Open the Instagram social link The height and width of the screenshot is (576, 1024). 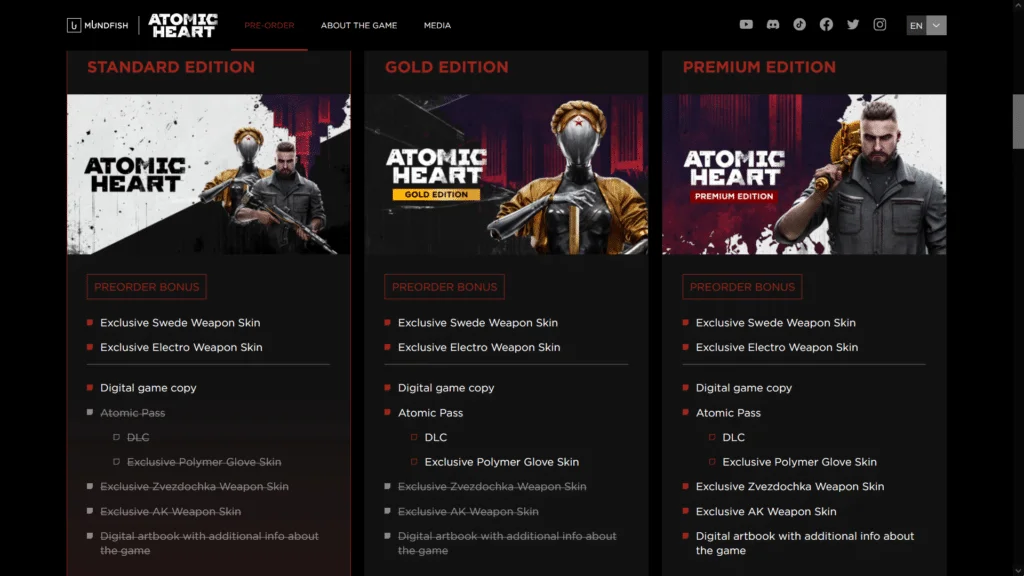(x=880, y=25)
